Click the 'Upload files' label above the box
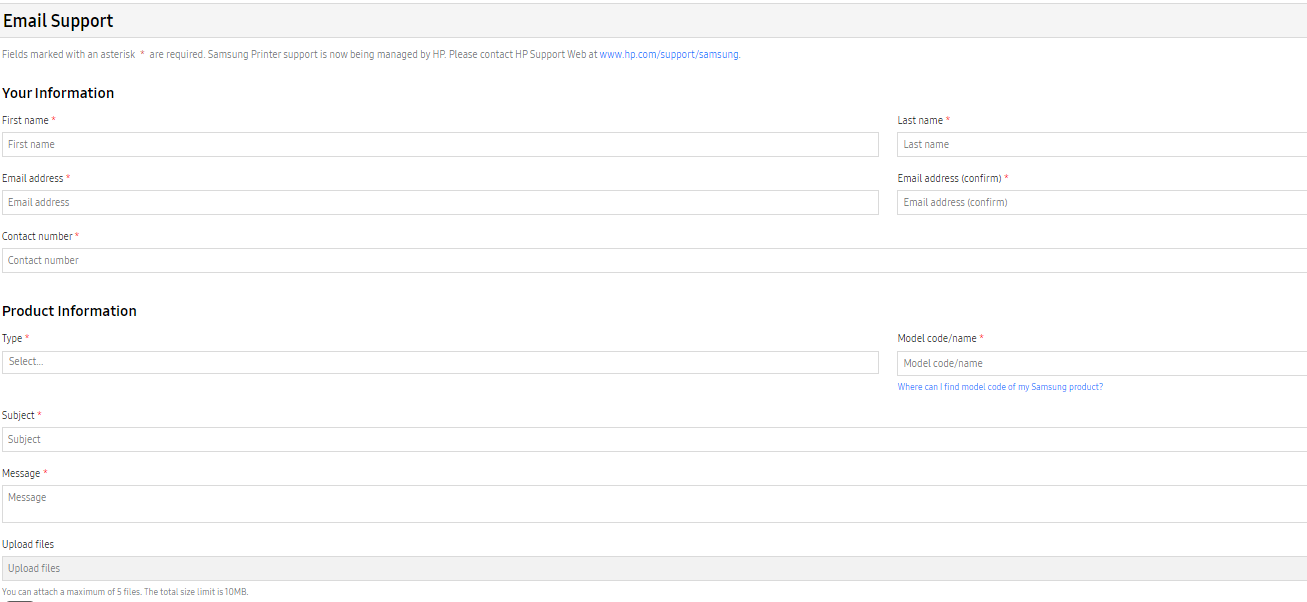Screen dimensions: 1307x602 coord(28,544)
